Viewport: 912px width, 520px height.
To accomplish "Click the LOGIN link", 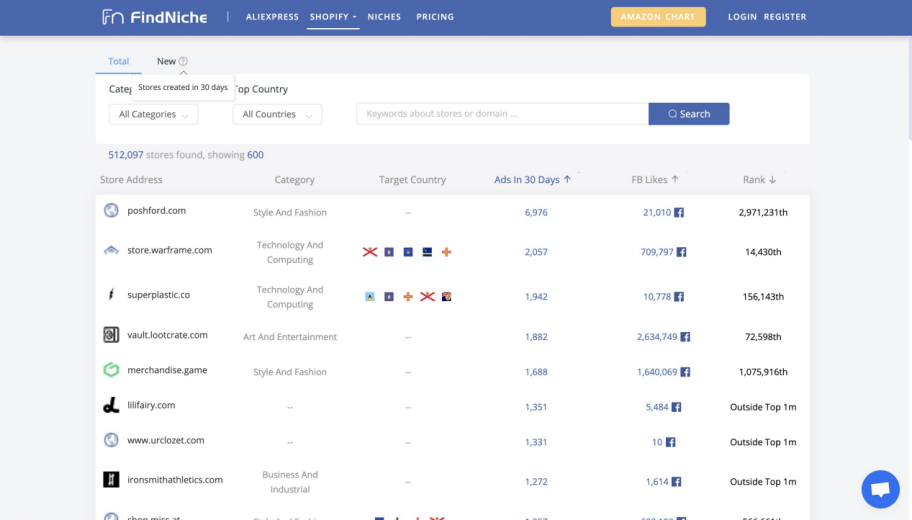I will [742, 17].
